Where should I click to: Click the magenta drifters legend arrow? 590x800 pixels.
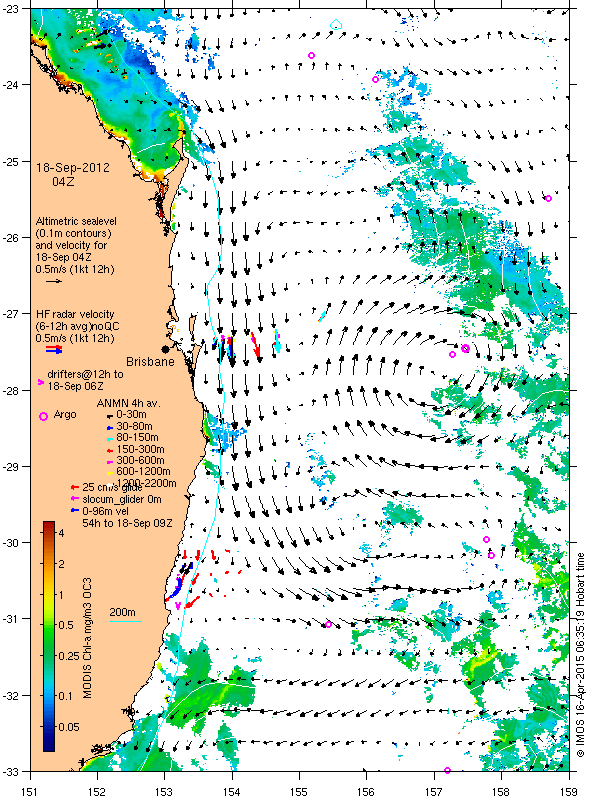tap(41, 382)
